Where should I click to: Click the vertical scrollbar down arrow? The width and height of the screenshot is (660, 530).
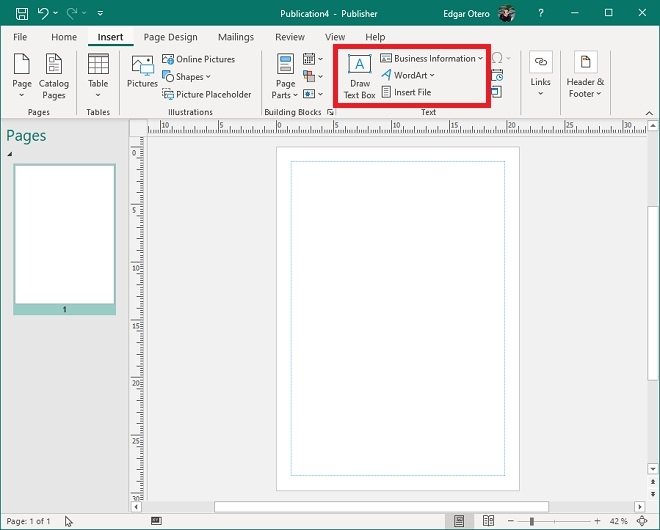coord(653,469)
